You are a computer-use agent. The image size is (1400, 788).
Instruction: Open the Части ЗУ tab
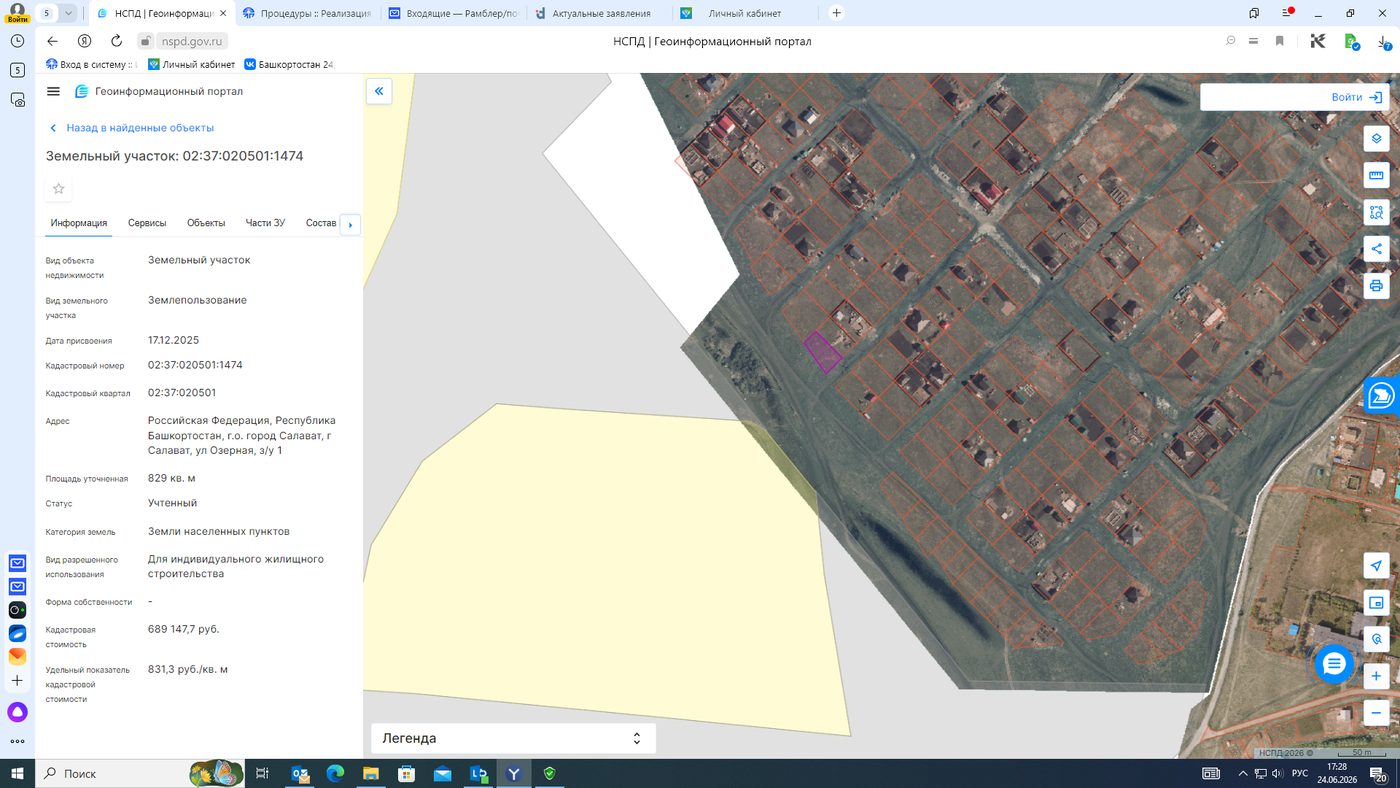click(265, 223)
